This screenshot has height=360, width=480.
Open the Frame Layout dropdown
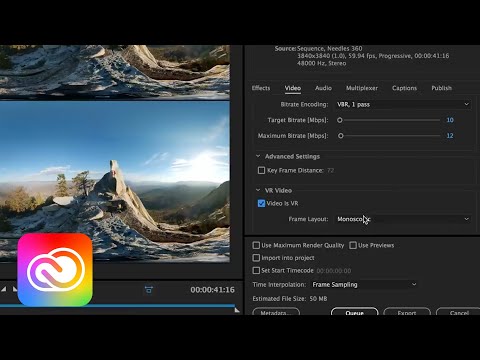(403, 219)
